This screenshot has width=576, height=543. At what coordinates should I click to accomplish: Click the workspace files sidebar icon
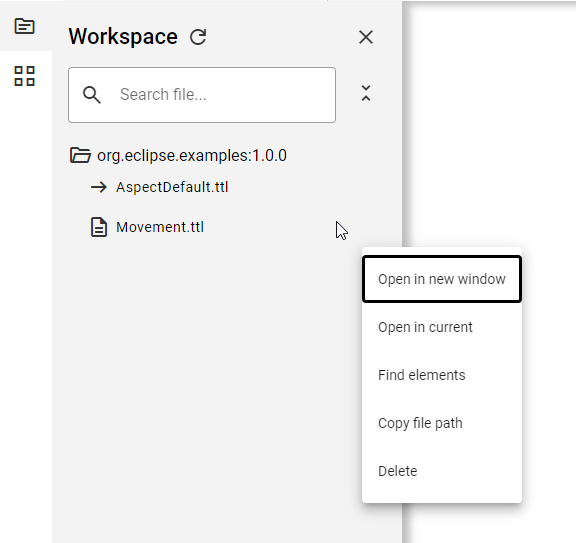pos(25,26)
